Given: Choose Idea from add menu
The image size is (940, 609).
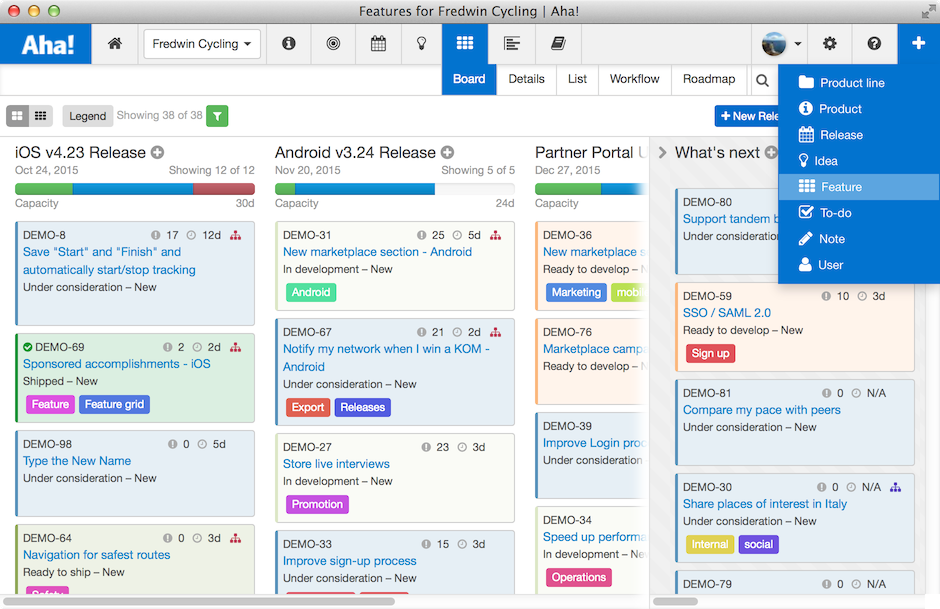Looking at the screenshot, I should tap(858, 161).
